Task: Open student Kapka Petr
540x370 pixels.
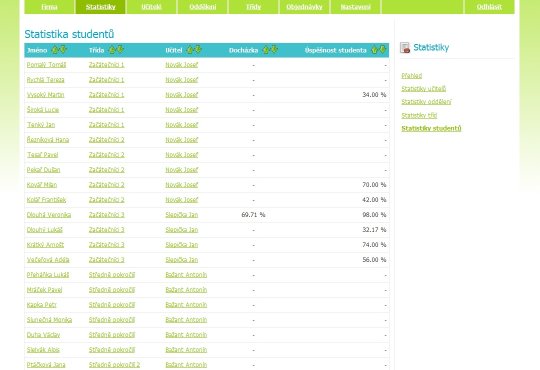Action: 42,305
